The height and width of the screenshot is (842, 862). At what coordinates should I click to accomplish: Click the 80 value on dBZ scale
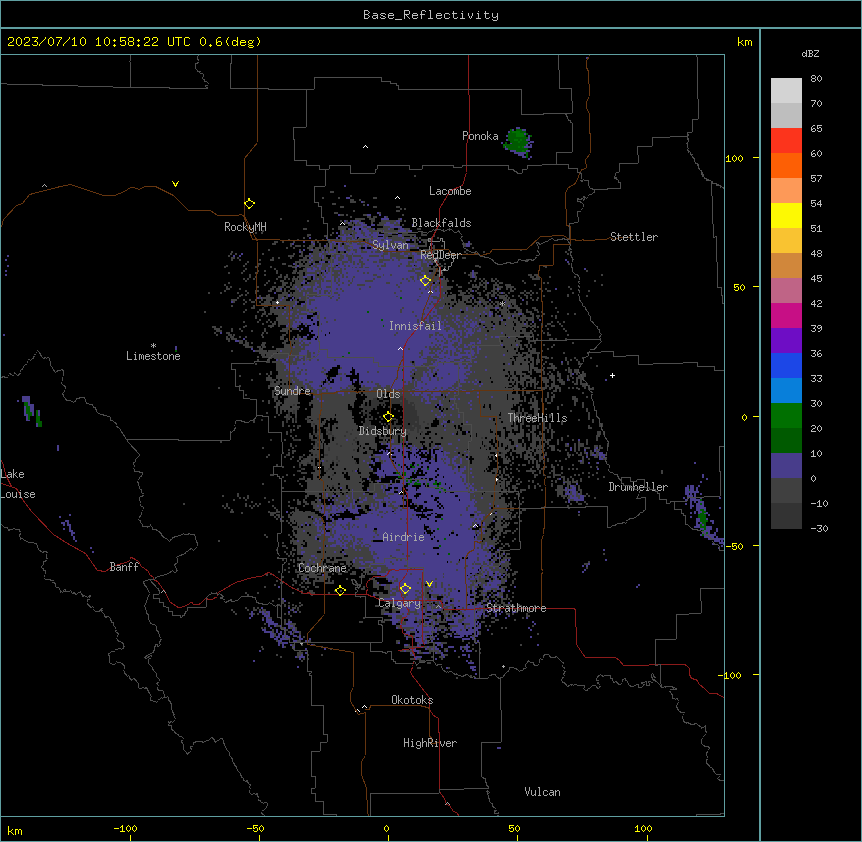coord(816,79)
